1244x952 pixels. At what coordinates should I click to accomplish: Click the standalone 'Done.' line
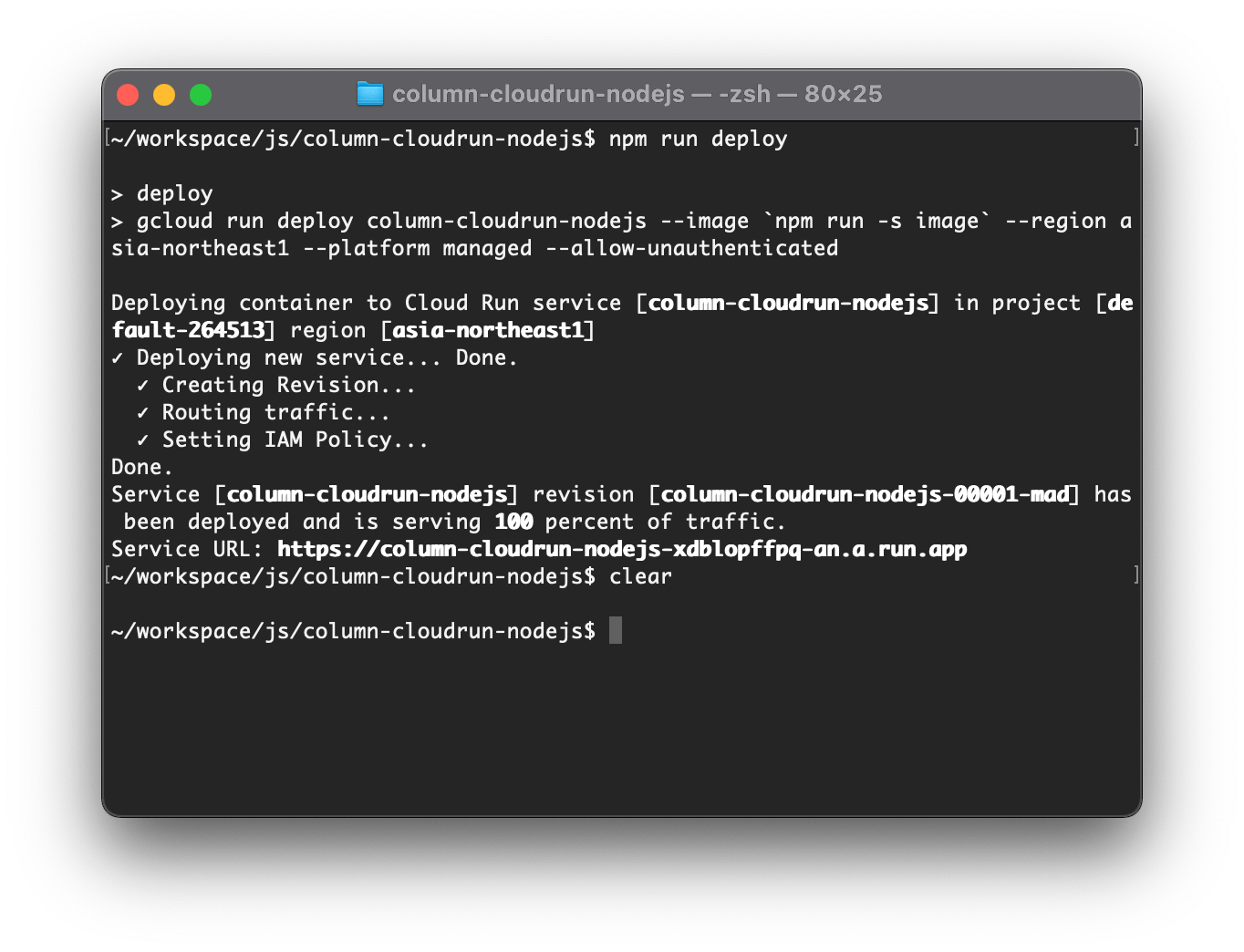point(141,467)
